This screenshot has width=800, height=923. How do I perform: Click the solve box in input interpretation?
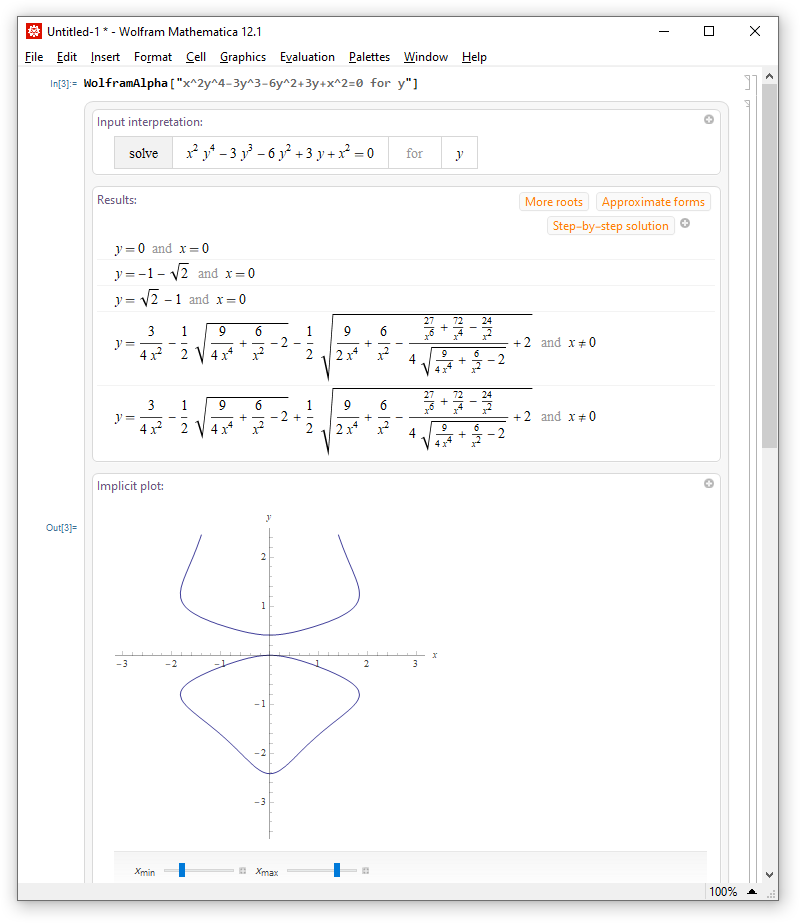pyautogui.click(x=144, y=153)
